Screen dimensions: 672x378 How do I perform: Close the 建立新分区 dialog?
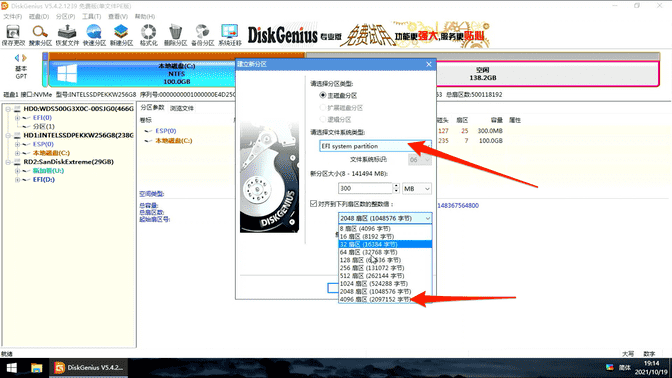click(x=429, y=64)
